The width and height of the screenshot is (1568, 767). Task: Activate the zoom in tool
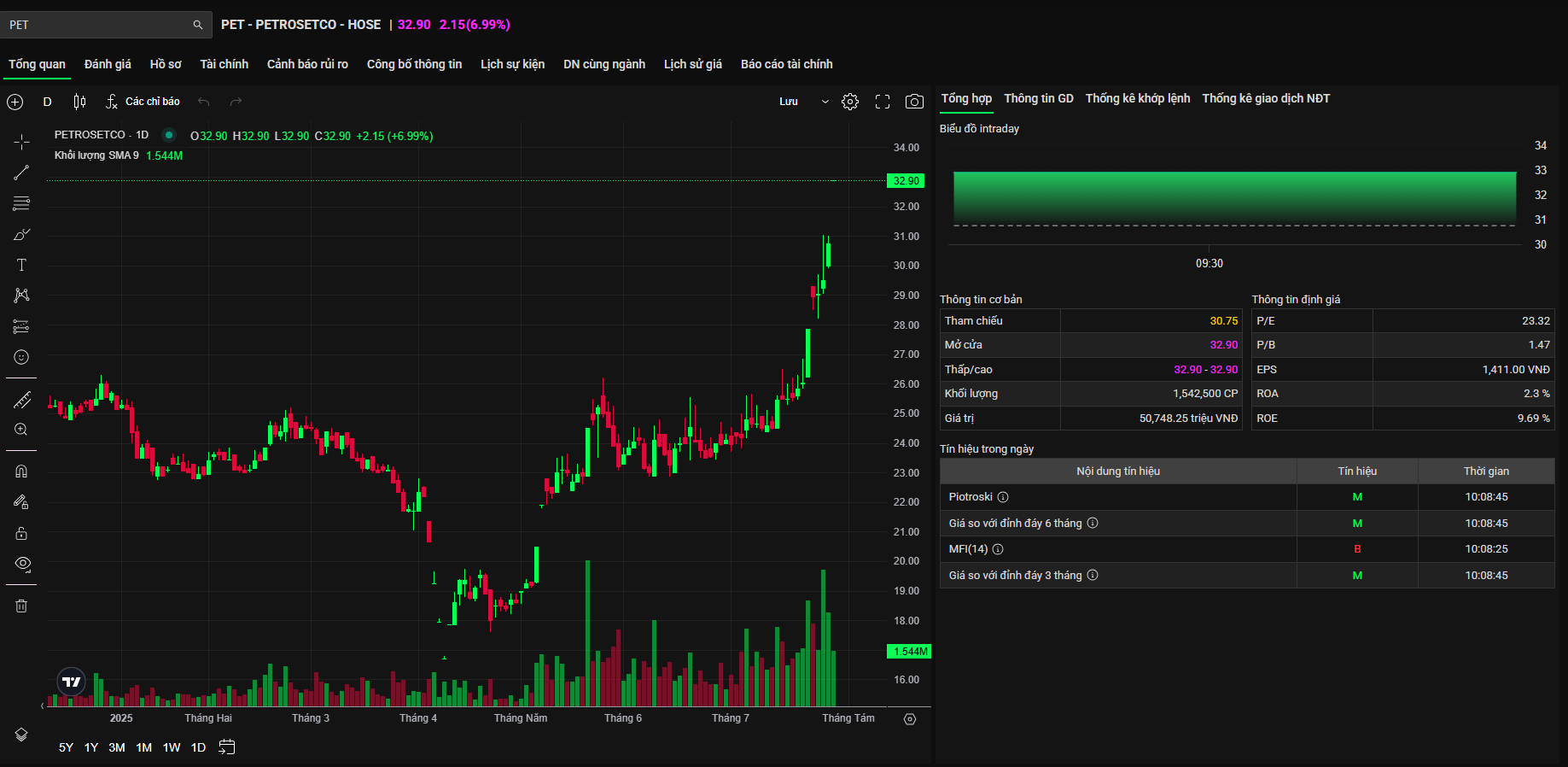tap(21, 430)
